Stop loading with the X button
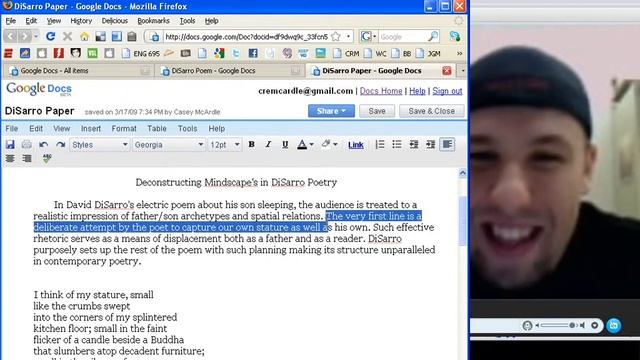 [67, 37]
